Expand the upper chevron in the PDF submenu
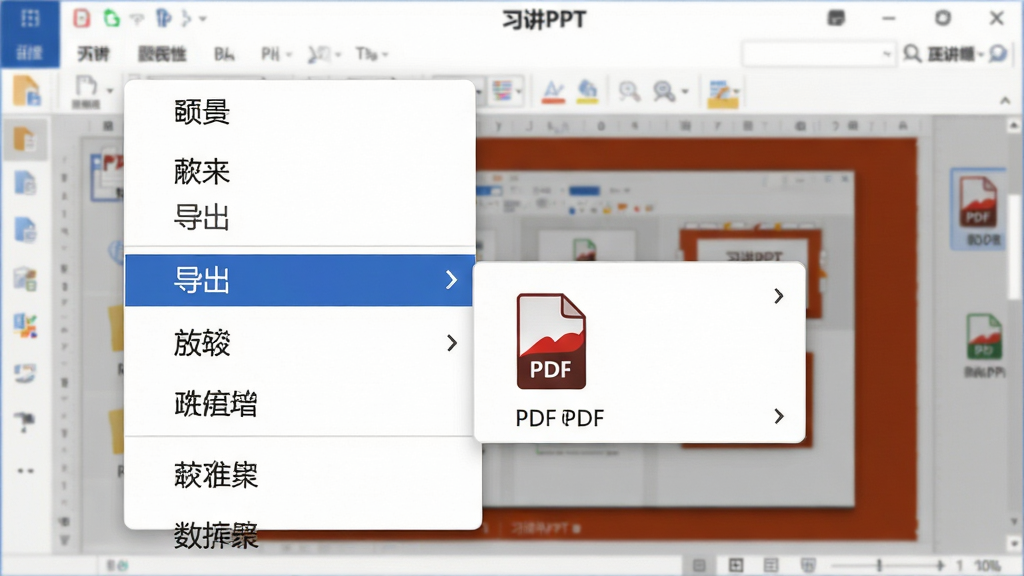The image size is (1024, 576). pos(778,296)
